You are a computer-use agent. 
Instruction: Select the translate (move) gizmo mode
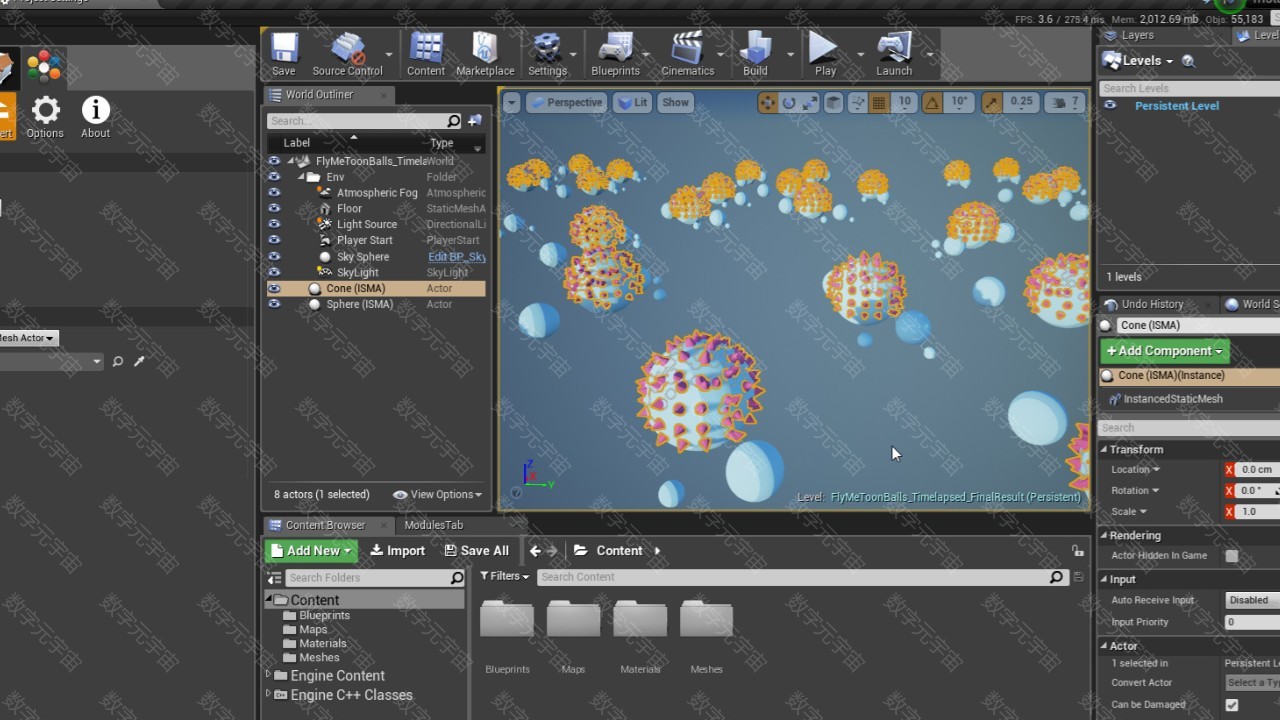point(767,102)
